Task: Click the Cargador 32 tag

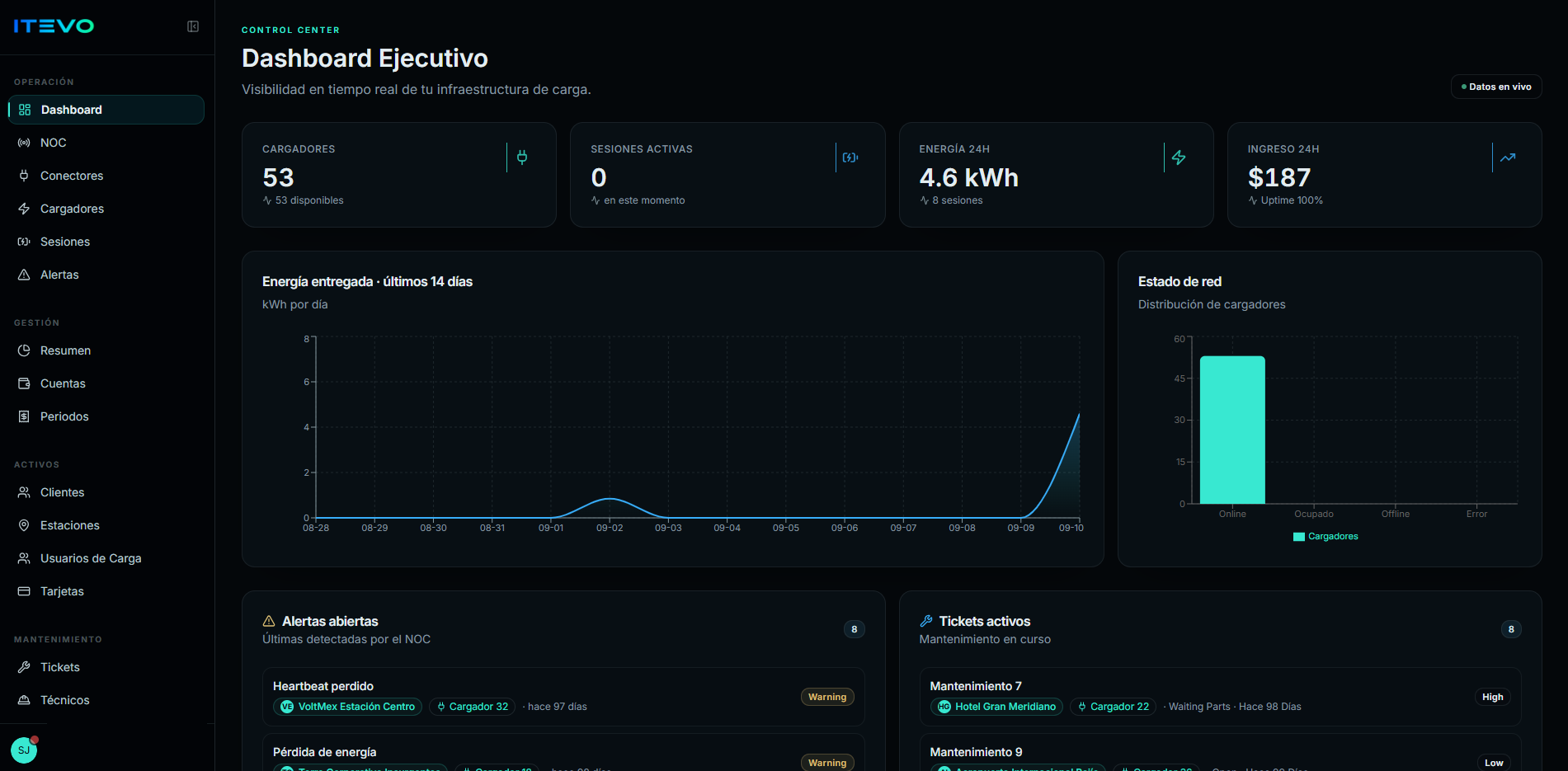Action: click(x=472, y=707)
